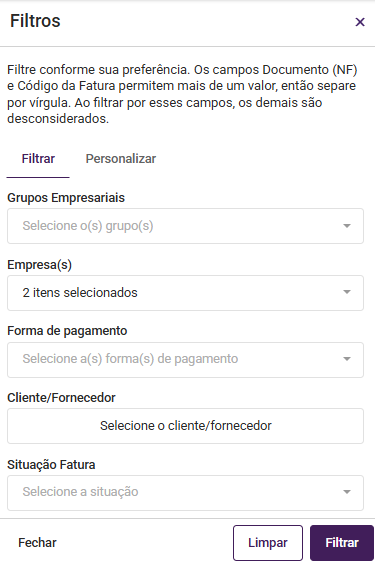Open the Situação Fatura dropdown field
Viewport: 375px width, 567px height.
(x=185, y=493)
